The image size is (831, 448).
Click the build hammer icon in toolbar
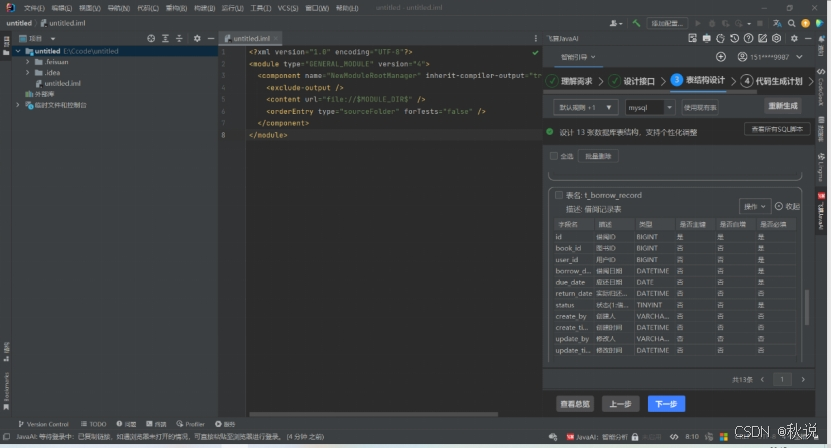click(636, 23)
